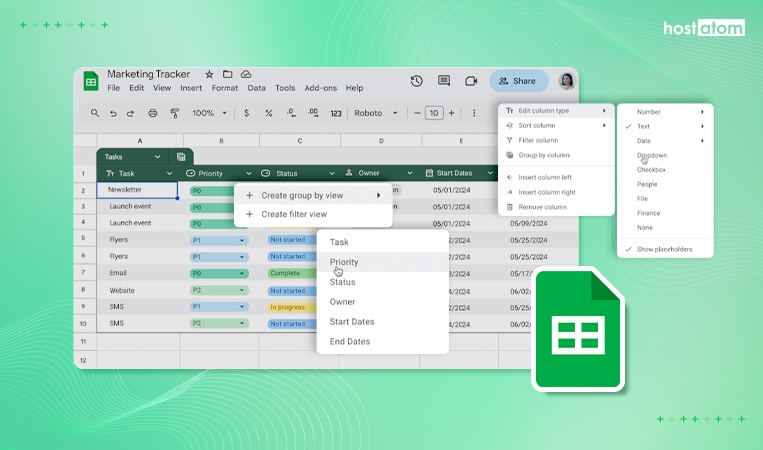Viewport: 763px width, 450px height.
Task: Open the Insert menu
Action: [x=191, y=88]
